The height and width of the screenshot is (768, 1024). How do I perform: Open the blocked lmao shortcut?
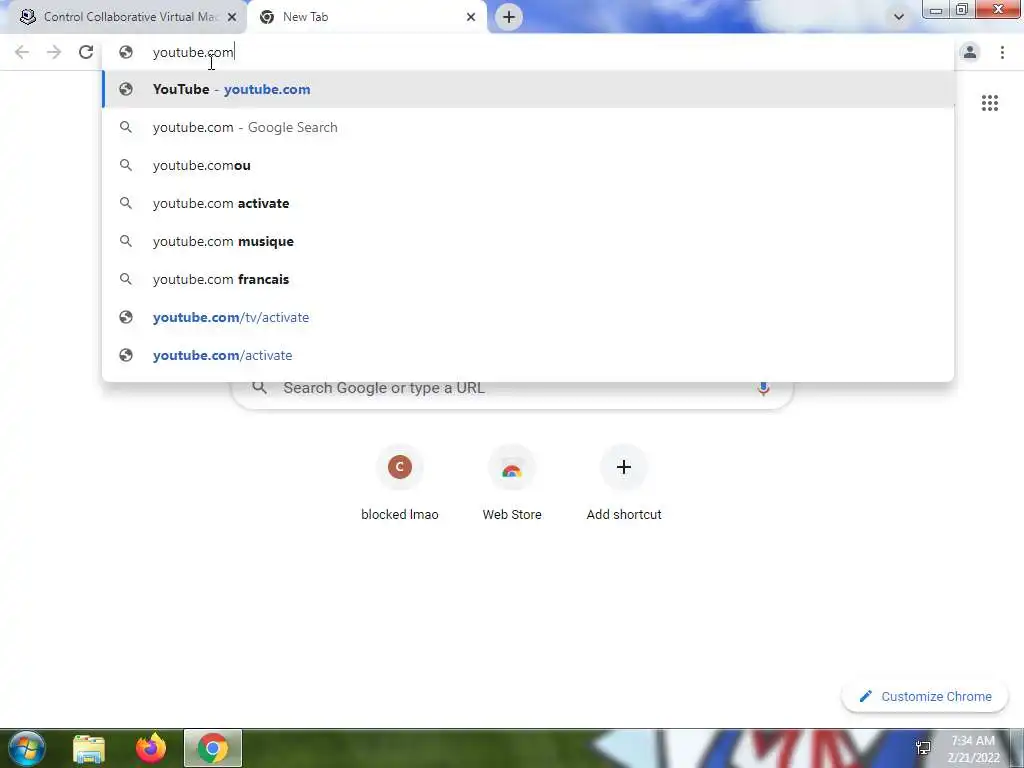(400, 484)
